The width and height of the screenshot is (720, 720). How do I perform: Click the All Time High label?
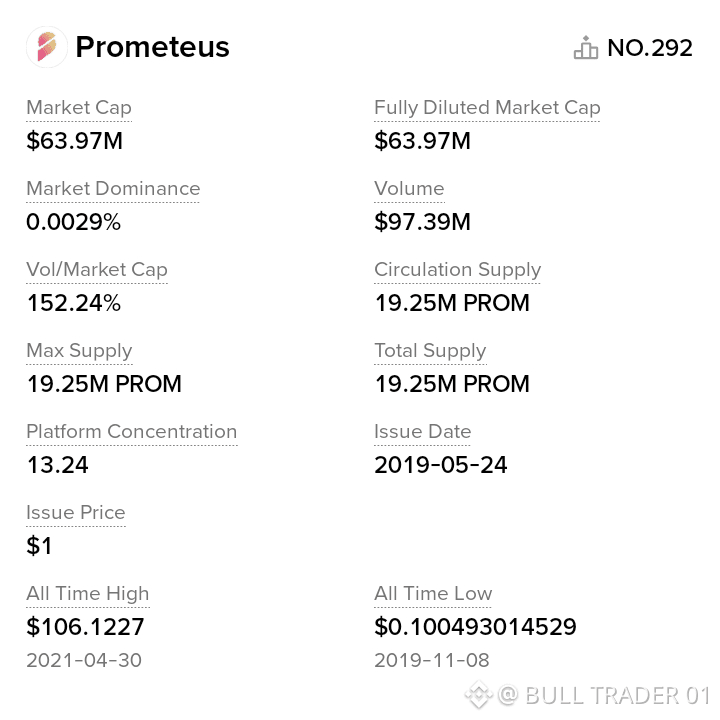click(x=88, y=593)
